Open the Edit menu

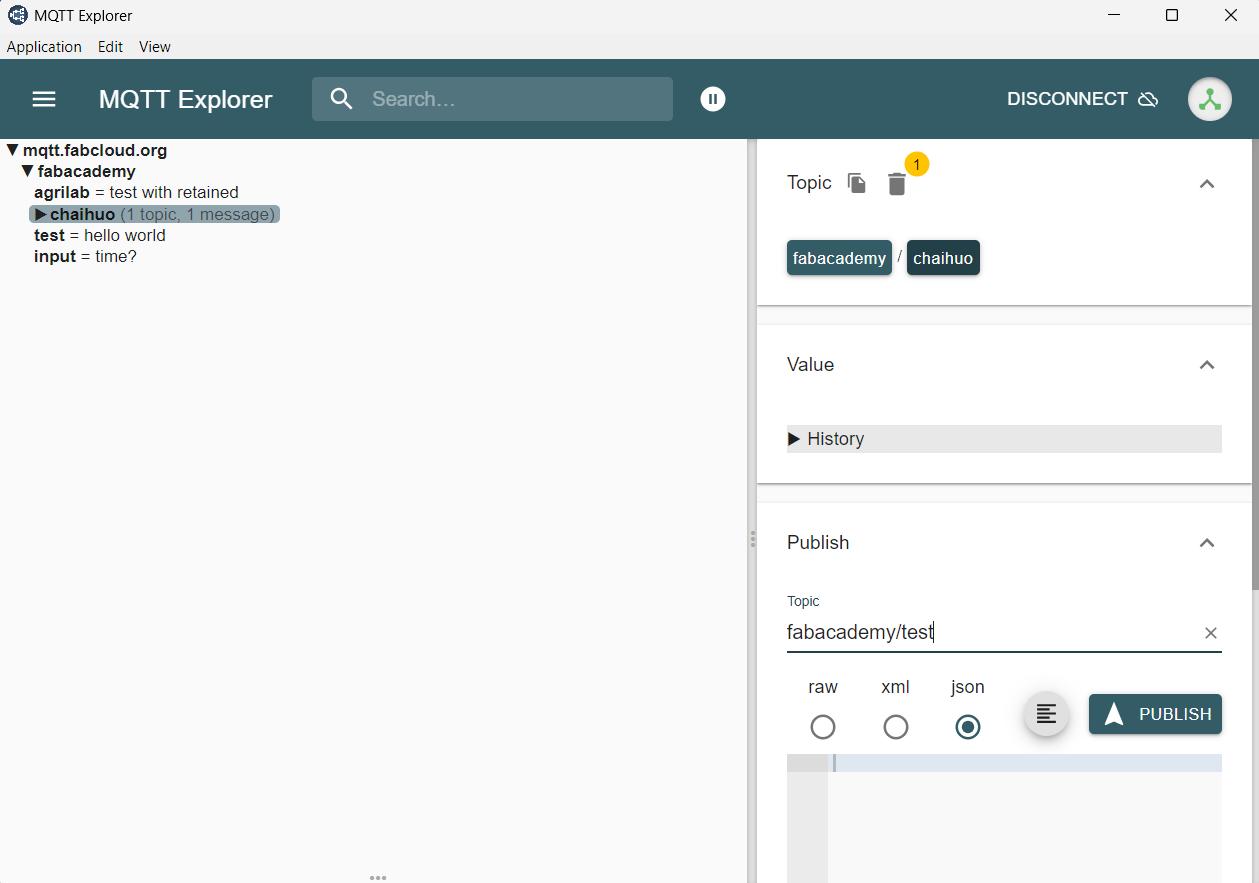tap(110, 47)
